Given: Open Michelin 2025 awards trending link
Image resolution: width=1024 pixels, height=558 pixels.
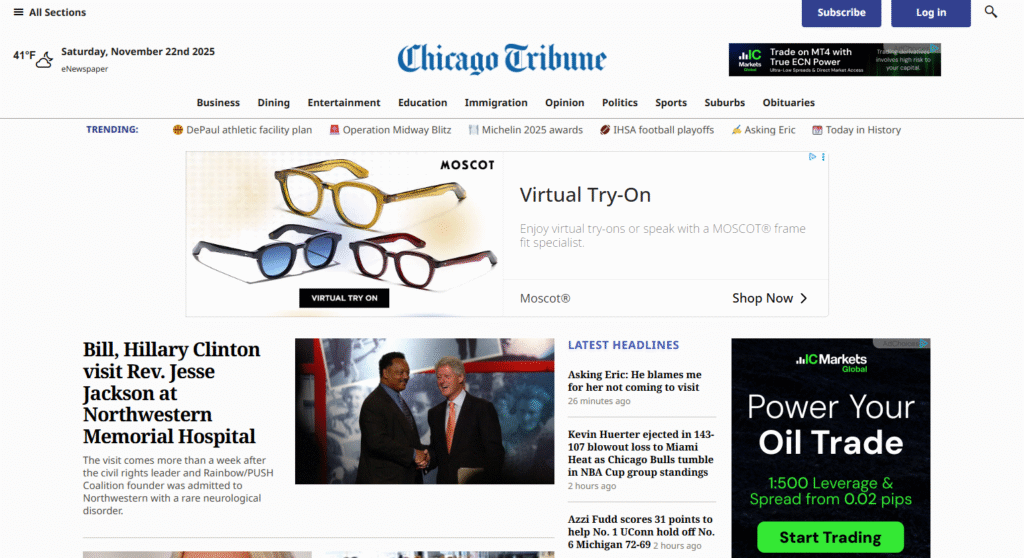Looking at the screenshot, I should coord(532,129).
